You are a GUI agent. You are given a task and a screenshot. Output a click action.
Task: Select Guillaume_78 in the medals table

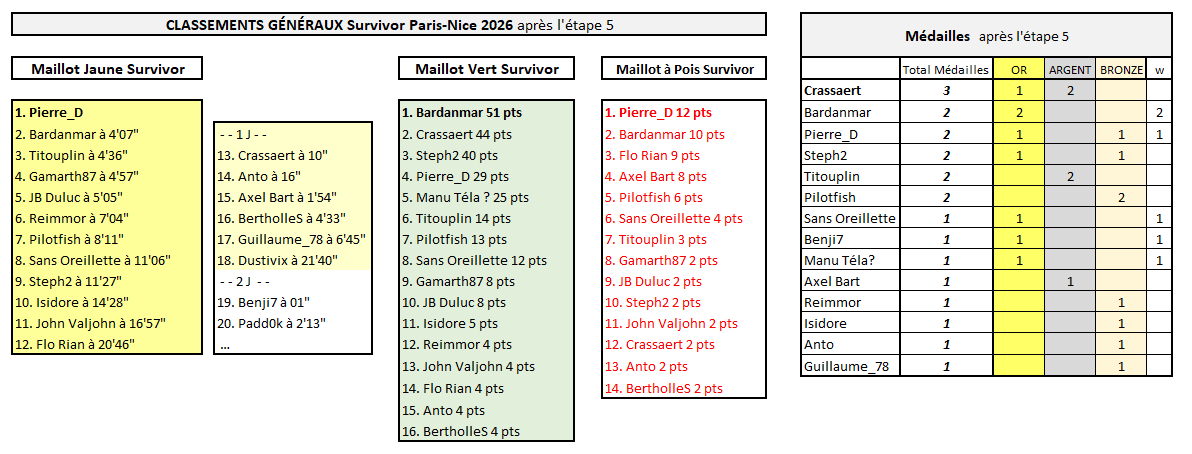pyautogui.click(x=846, y=367)
